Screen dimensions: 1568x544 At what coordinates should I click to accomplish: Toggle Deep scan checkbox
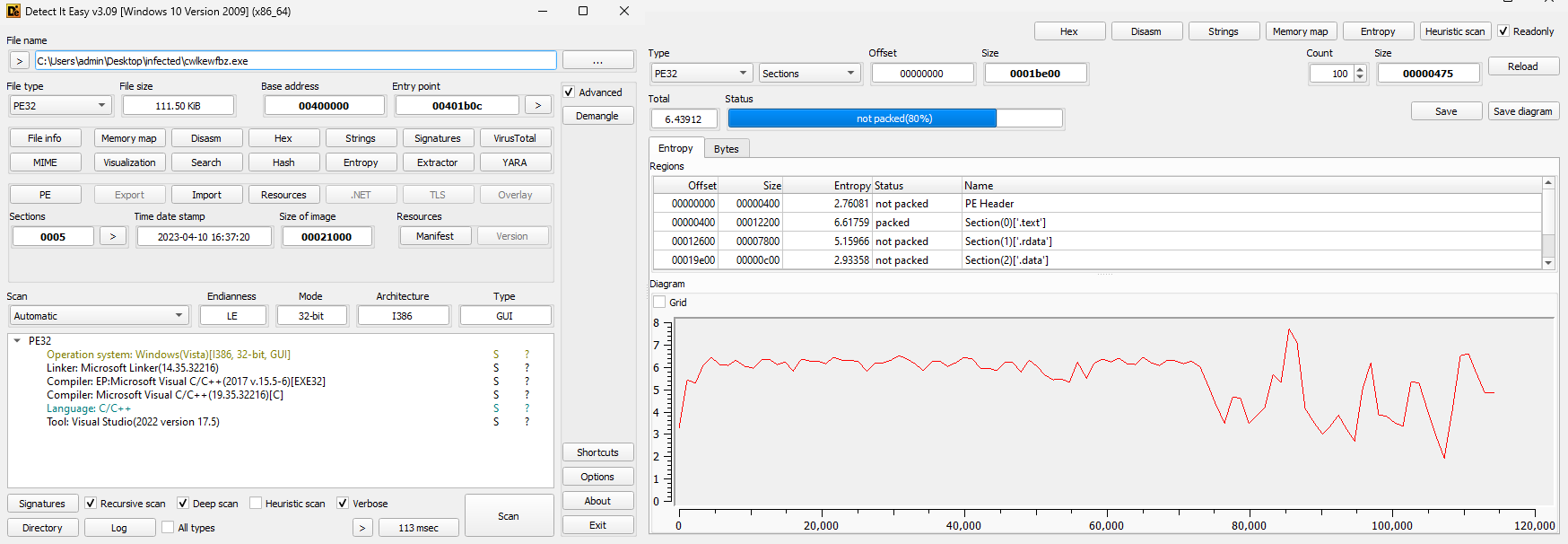pos(183,504)
